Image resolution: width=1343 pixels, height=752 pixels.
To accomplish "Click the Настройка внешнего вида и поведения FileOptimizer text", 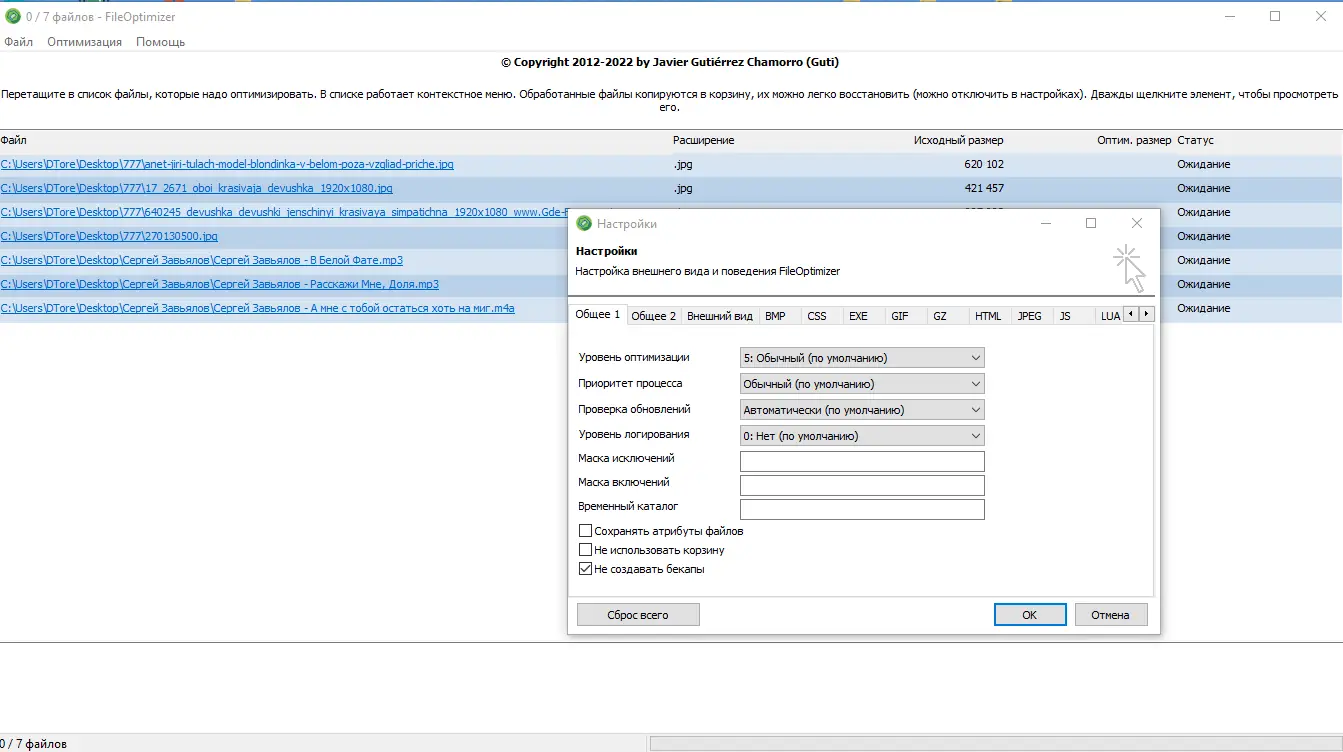I will coord(708,271).
